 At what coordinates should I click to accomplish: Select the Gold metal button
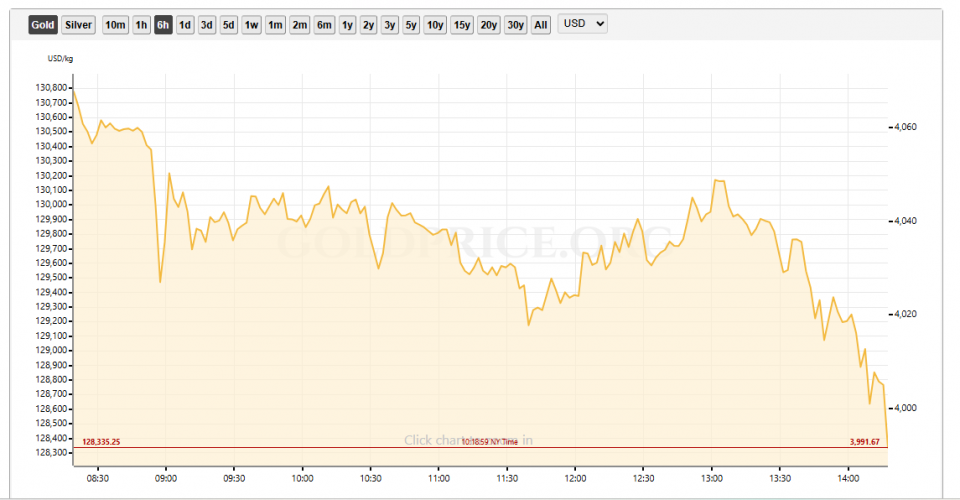click(x=42, y=25)
